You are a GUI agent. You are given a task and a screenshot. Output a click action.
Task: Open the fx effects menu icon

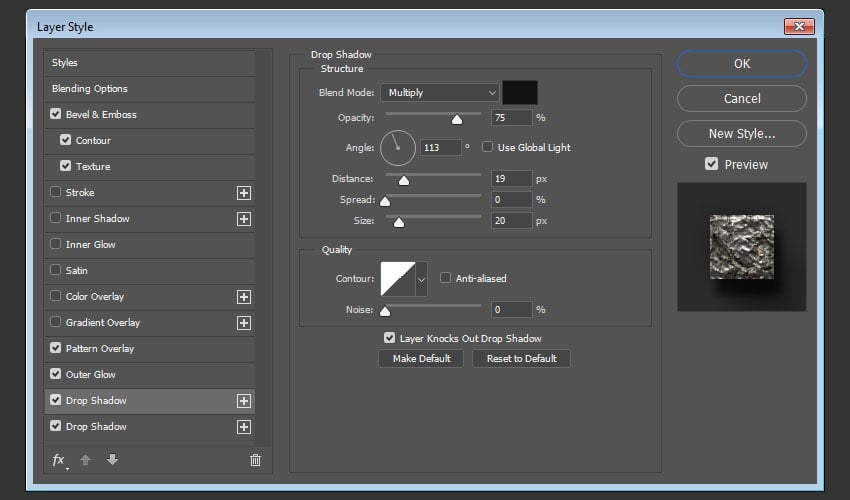59,460
